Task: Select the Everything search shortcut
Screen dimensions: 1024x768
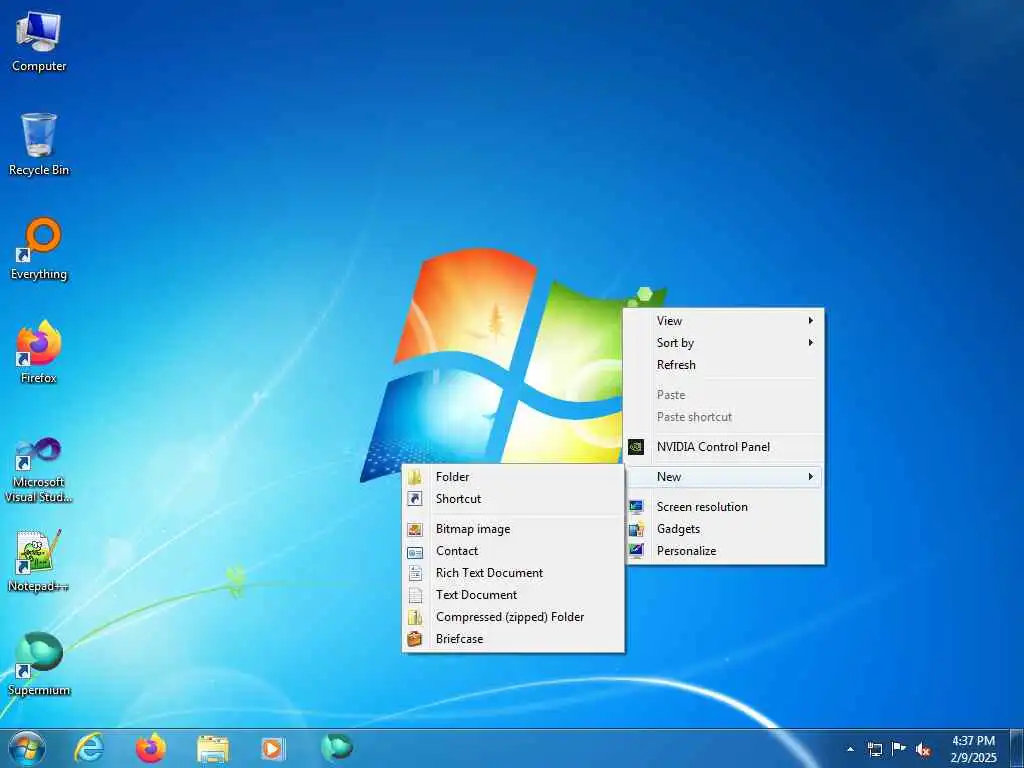Action: (x=39, y=249)
